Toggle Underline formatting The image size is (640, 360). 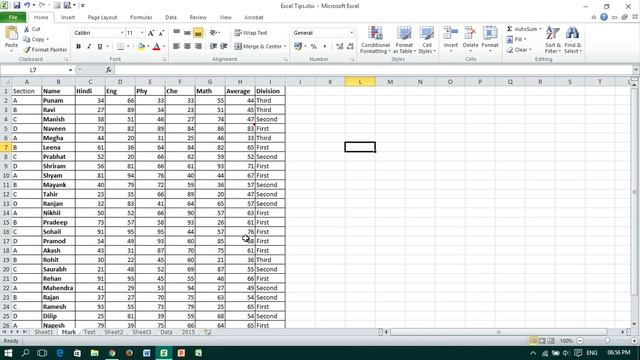(x=100, y=47)
